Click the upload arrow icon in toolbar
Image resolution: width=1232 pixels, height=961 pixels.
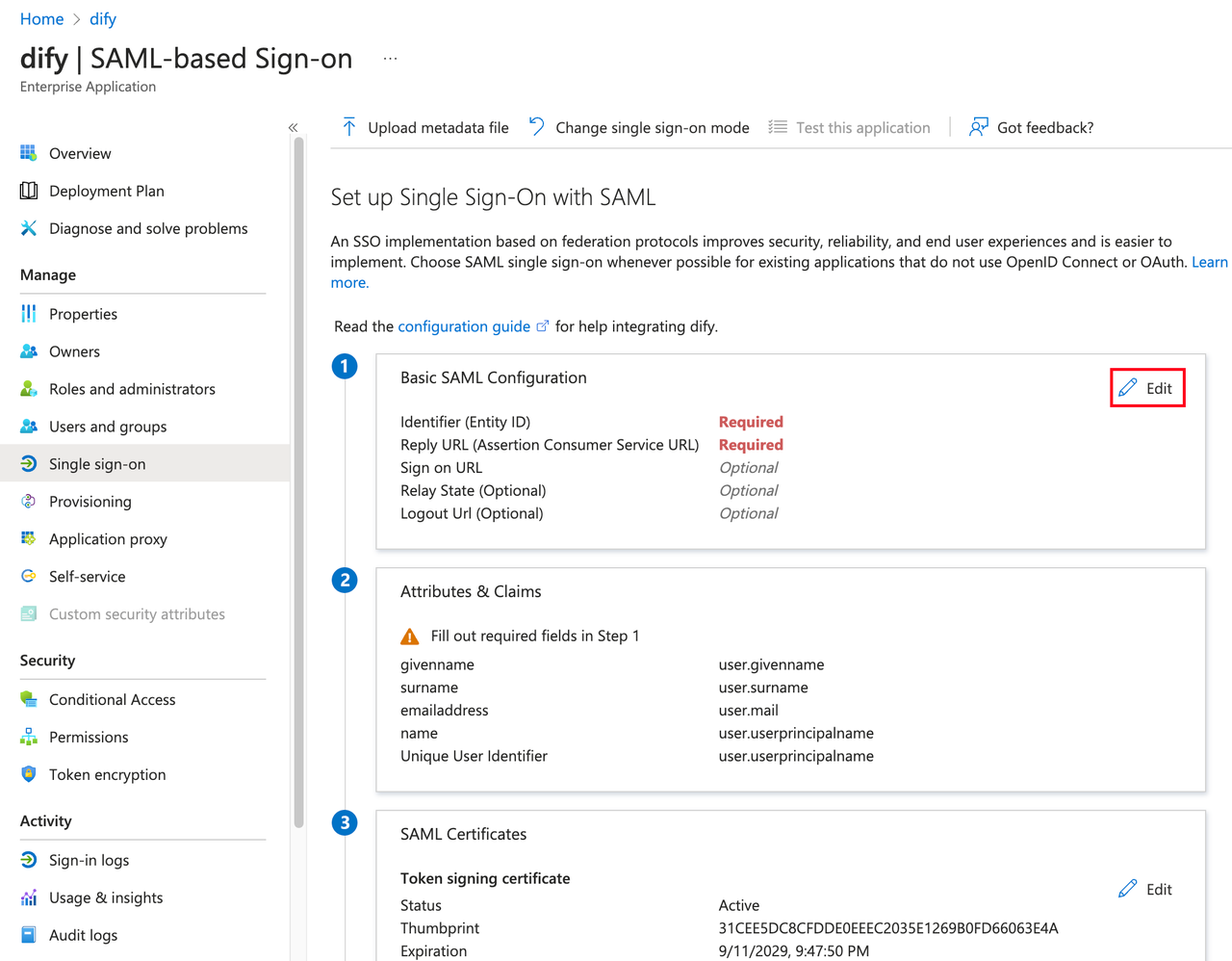[x=349, y=127]
